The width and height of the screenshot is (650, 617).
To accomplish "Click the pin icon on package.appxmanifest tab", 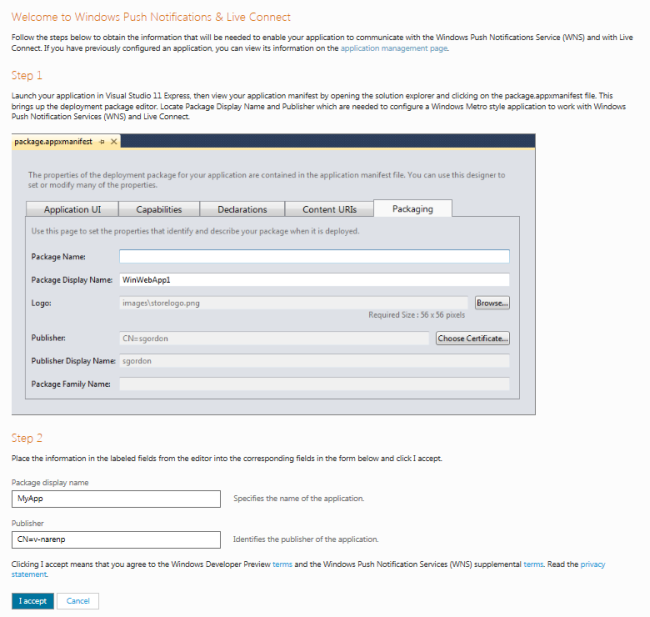I will pyautogui.click(x=102, y=142).
